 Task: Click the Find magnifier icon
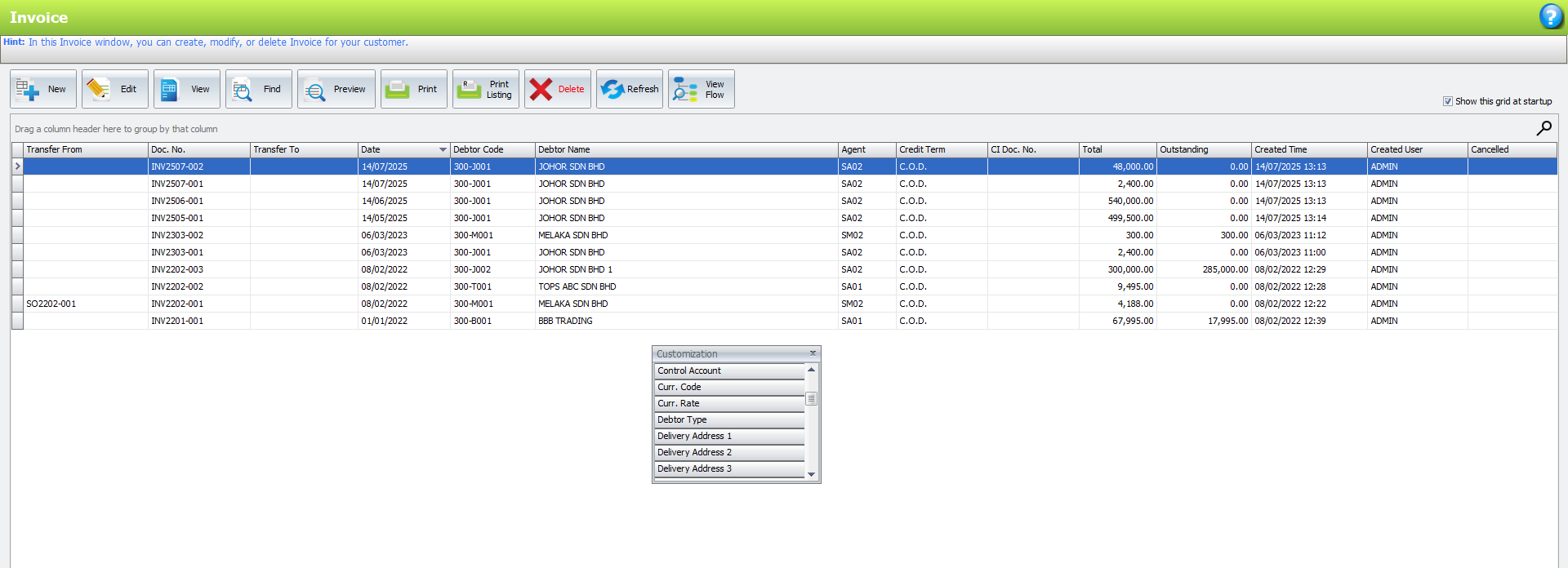coord(243,89)
